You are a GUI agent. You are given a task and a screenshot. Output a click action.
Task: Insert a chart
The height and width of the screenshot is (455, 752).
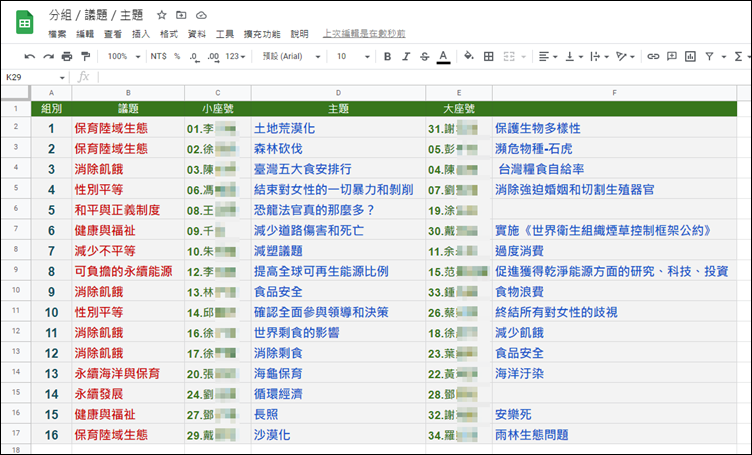pyautogui.click(x=691, y=57)
